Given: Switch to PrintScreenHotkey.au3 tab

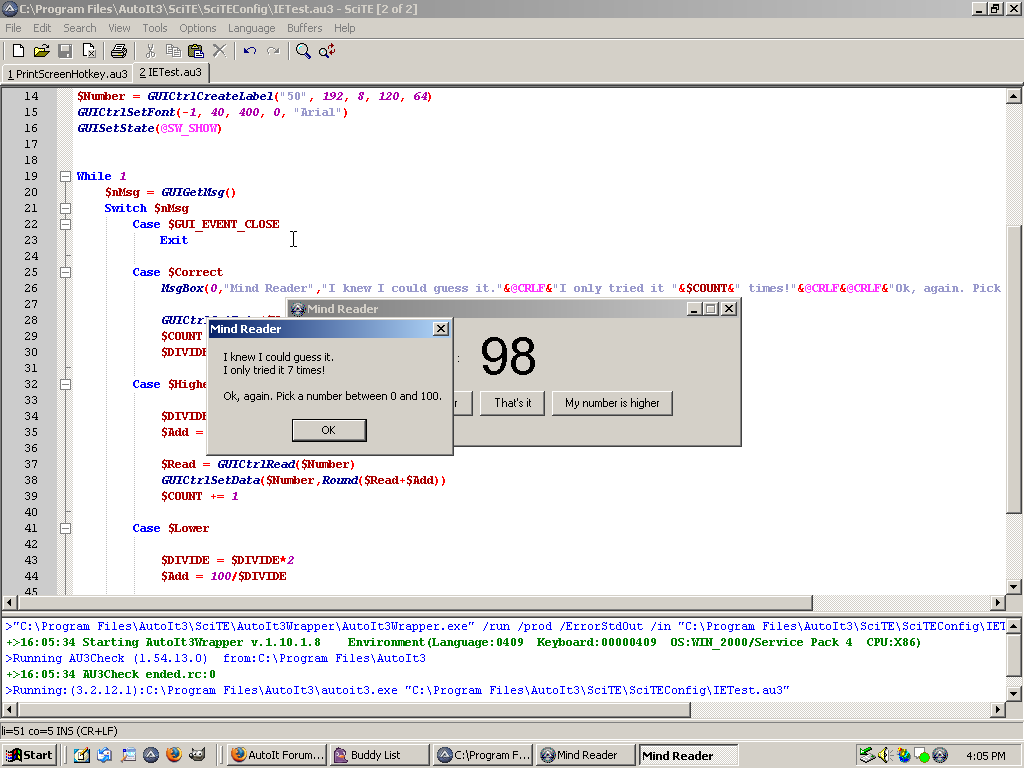Looking at the screenshot, I should point(67,73).
